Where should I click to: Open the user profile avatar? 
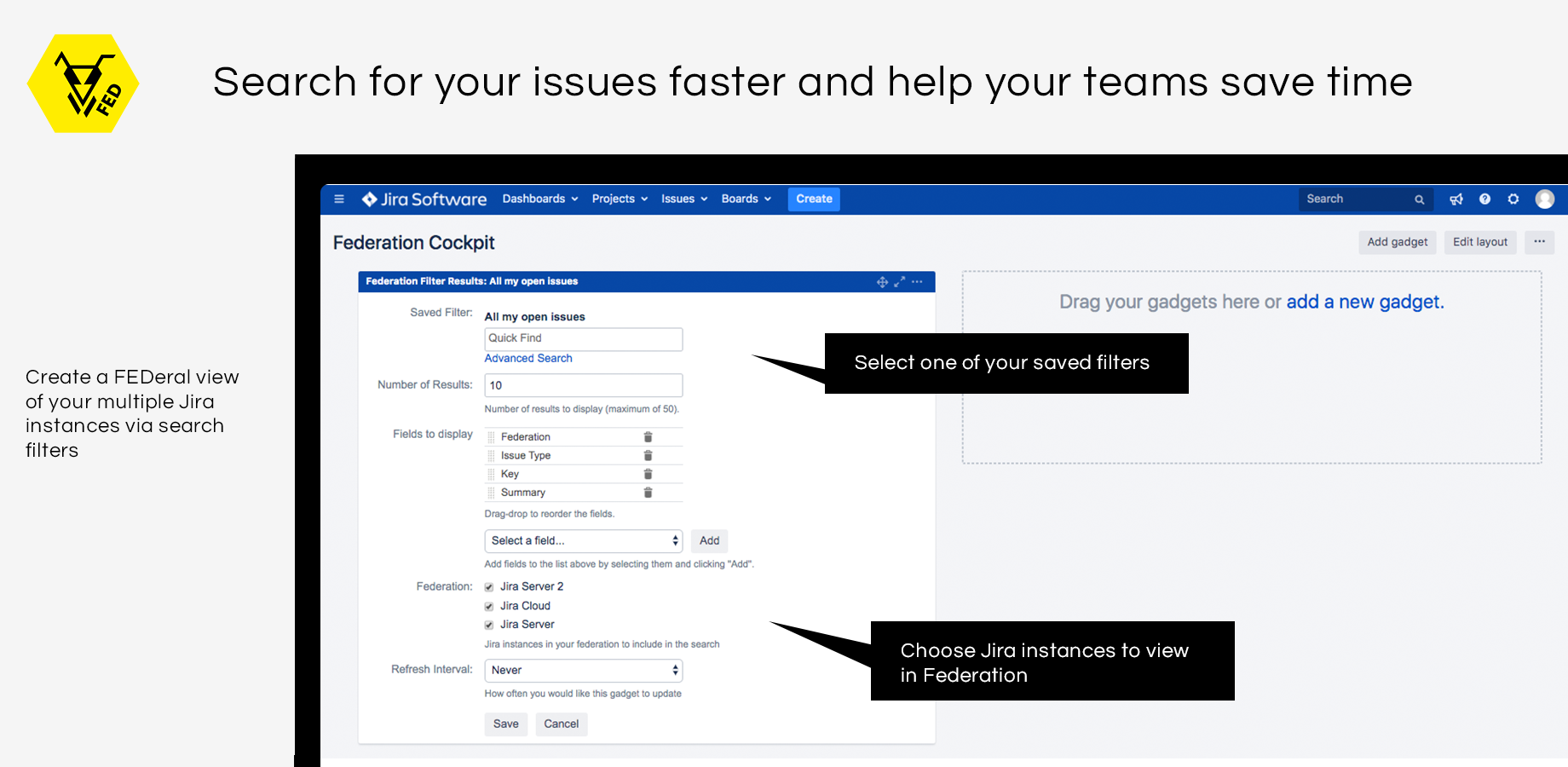coord(1545,199)
